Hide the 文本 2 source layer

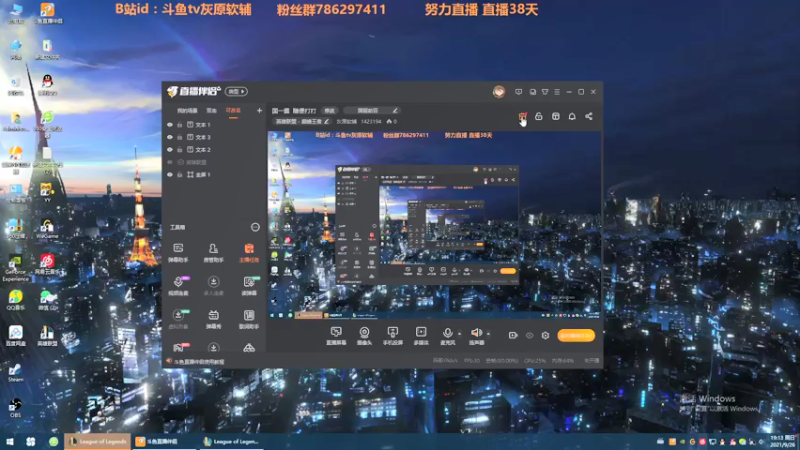170,149
